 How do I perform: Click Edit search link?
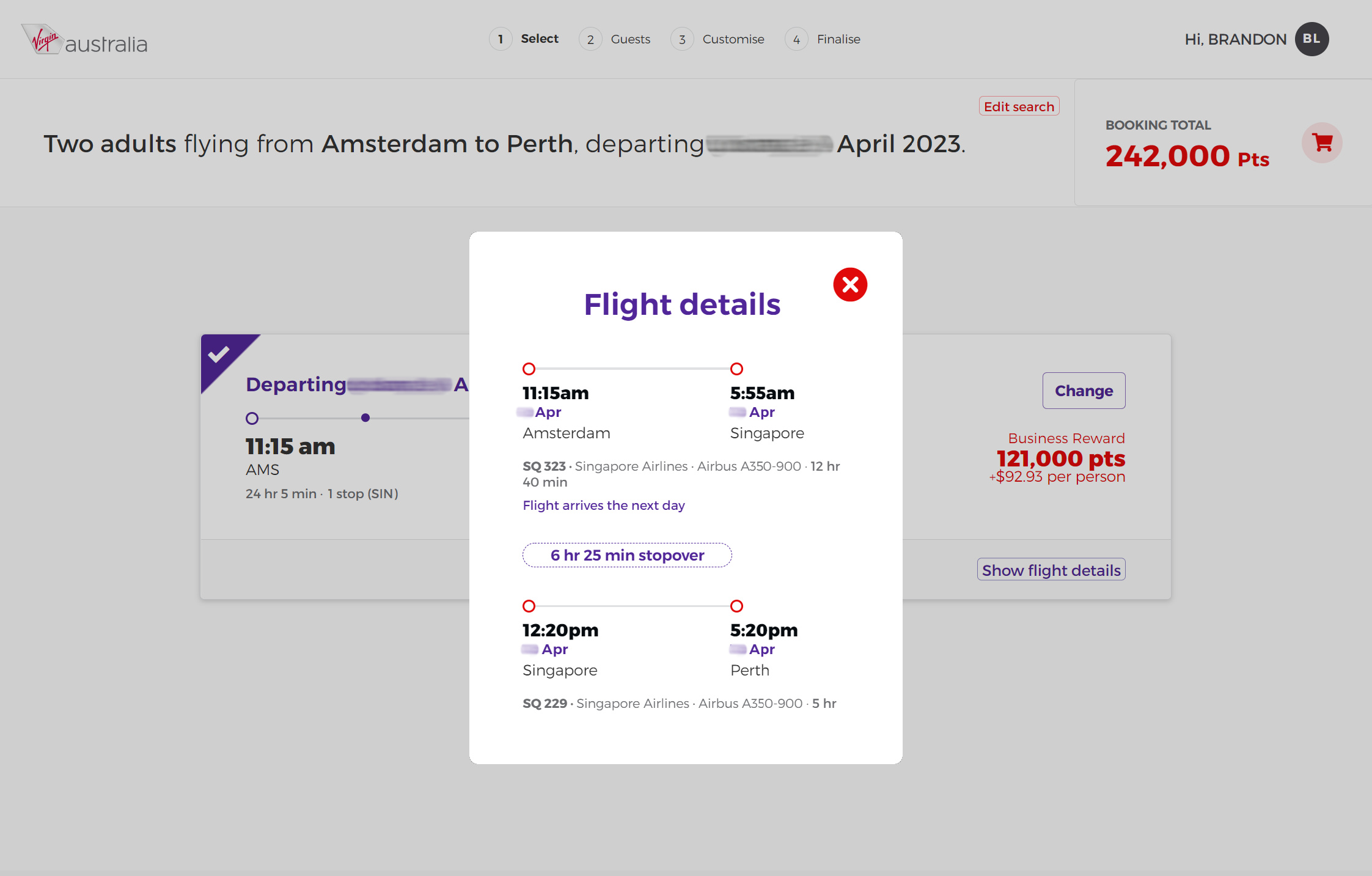(x=1019, y=106)
